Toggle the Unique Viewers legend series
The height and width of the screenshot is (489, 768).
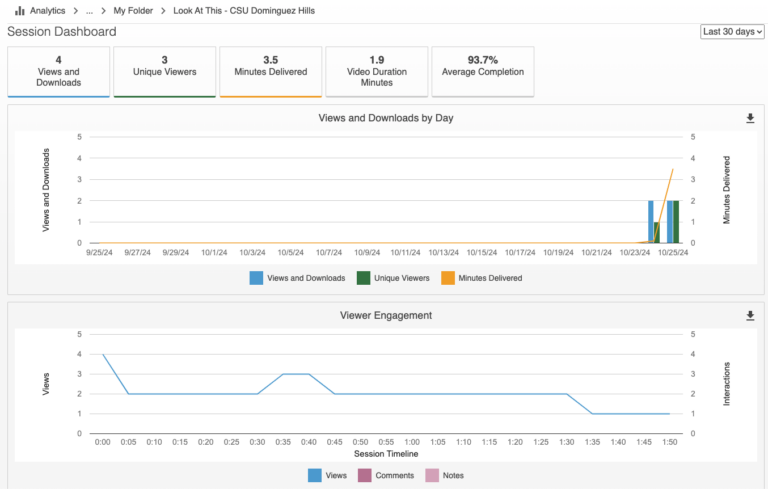[400, 278]
